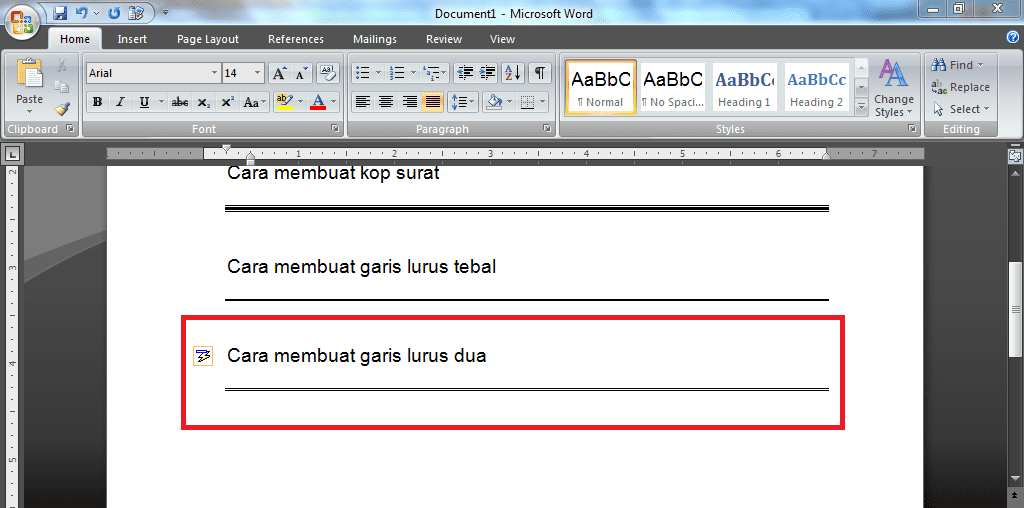Increase paragraph indent
This screenshot has width=1024, height=508.
487,72
